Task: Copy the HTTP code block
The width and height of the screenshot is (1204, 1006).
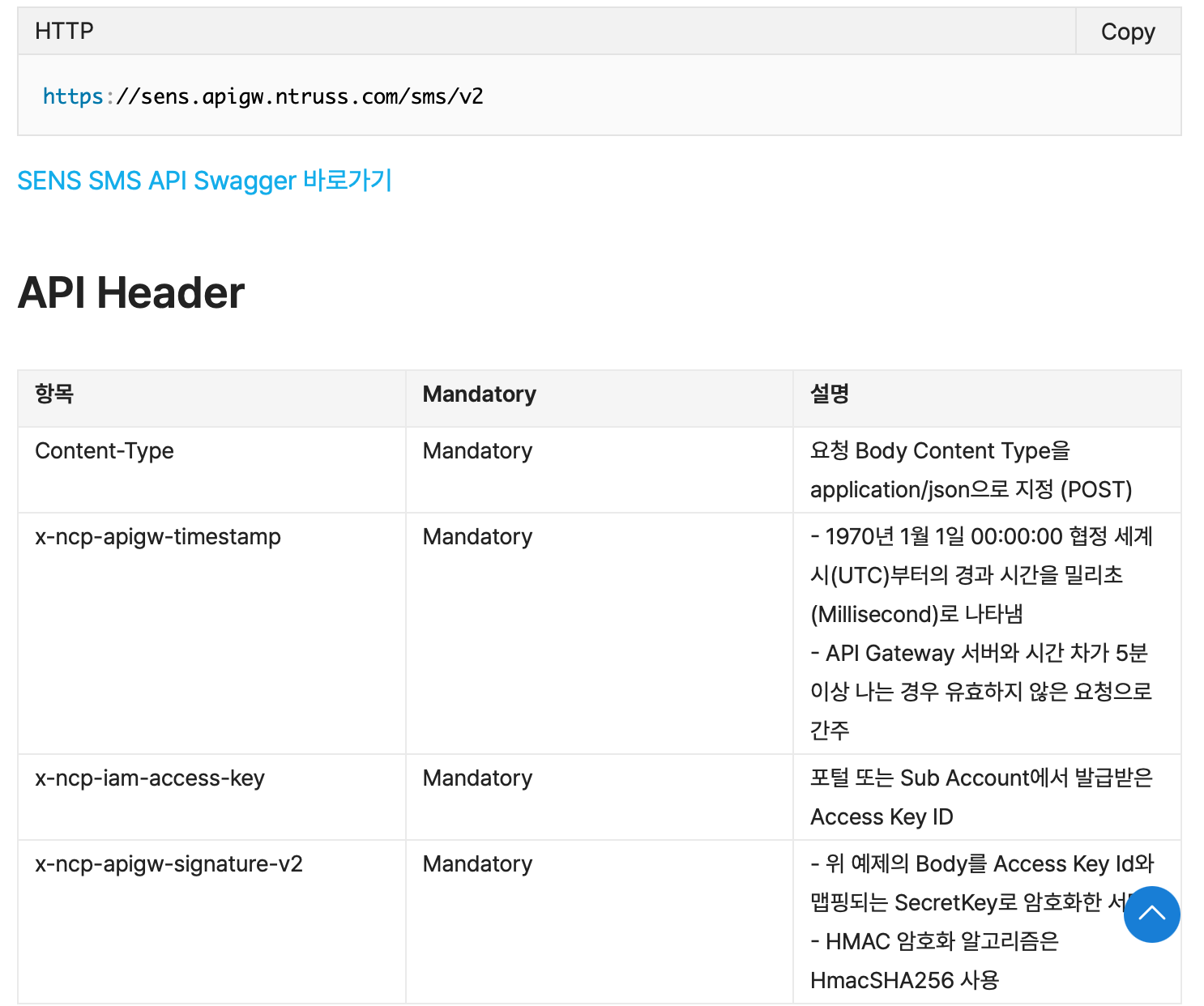Action: (1127, 32)
